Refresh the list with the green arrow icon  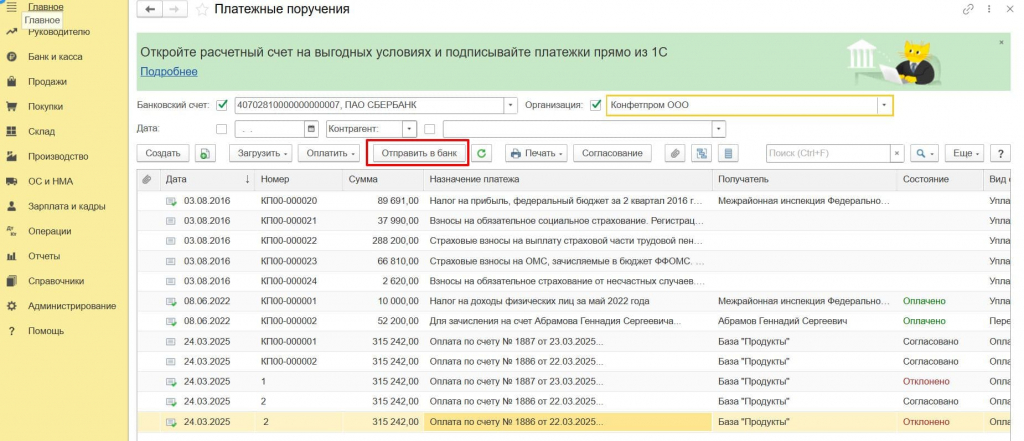point(482,154)
